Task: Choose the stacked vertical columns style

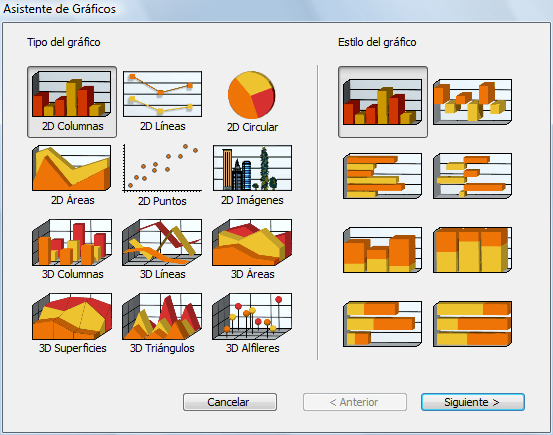Action: (x=383, y=250)
